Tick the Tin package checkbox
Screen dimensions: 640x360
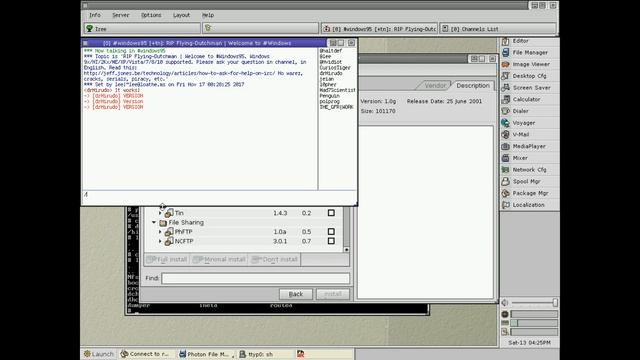pos(331,213)
